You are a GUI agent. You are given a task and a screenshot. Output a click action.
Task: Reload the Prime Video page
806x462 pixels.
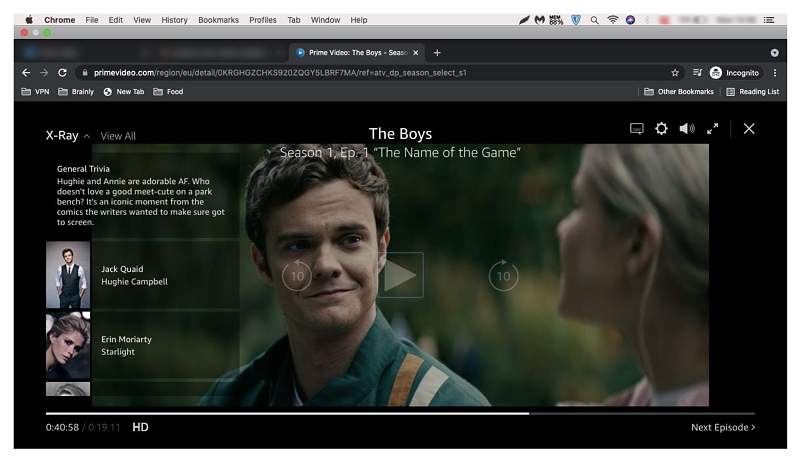[x=62, y=73]
